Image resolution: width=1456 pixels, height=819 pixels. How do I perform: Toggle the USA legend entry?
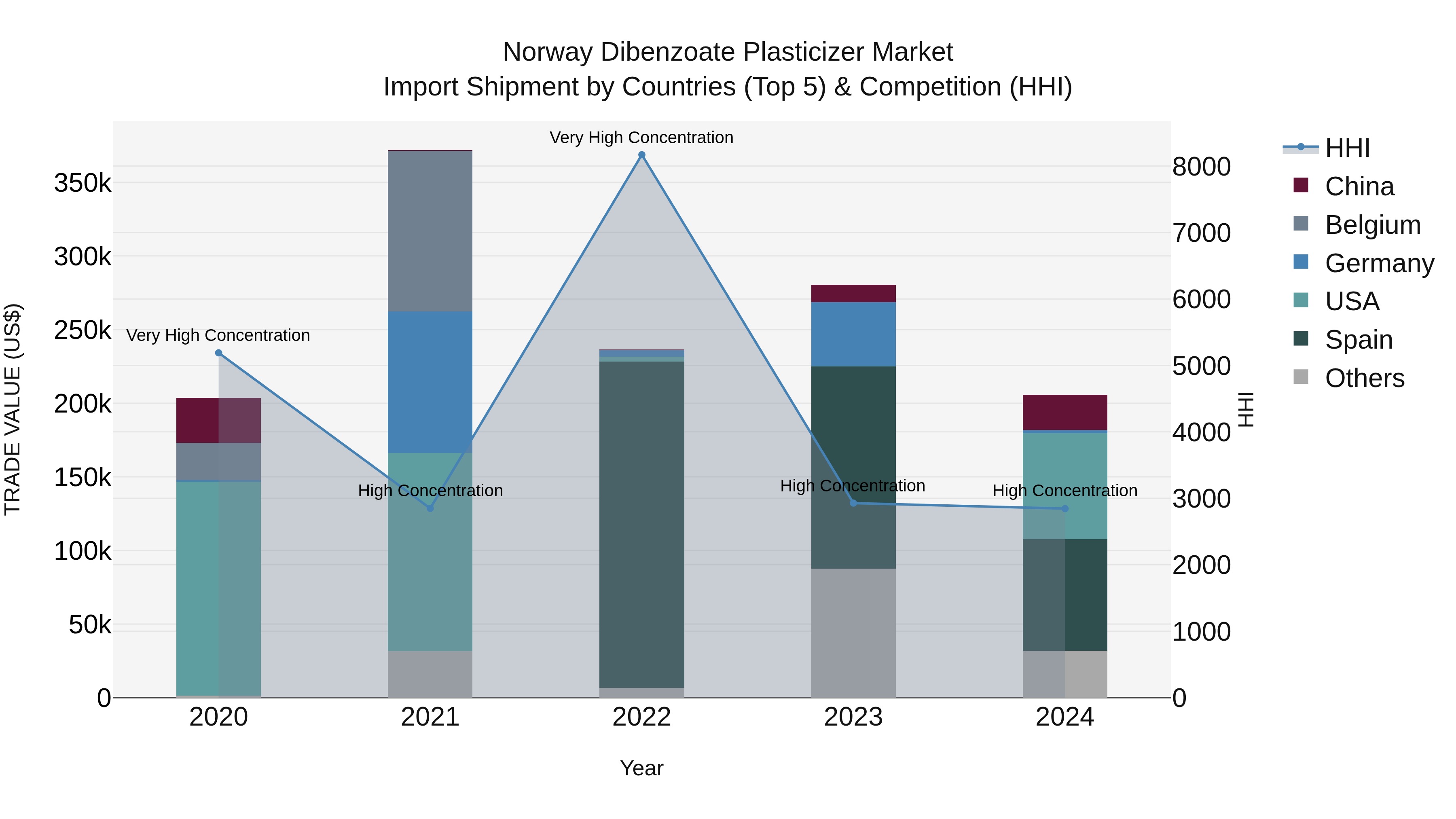pyautogui.click(x=1336, y=301)
